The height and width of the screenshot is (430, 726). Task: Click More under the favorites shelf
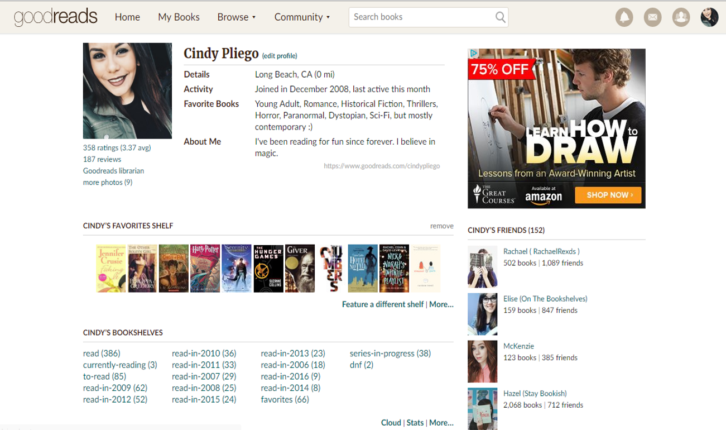point(441,304)
